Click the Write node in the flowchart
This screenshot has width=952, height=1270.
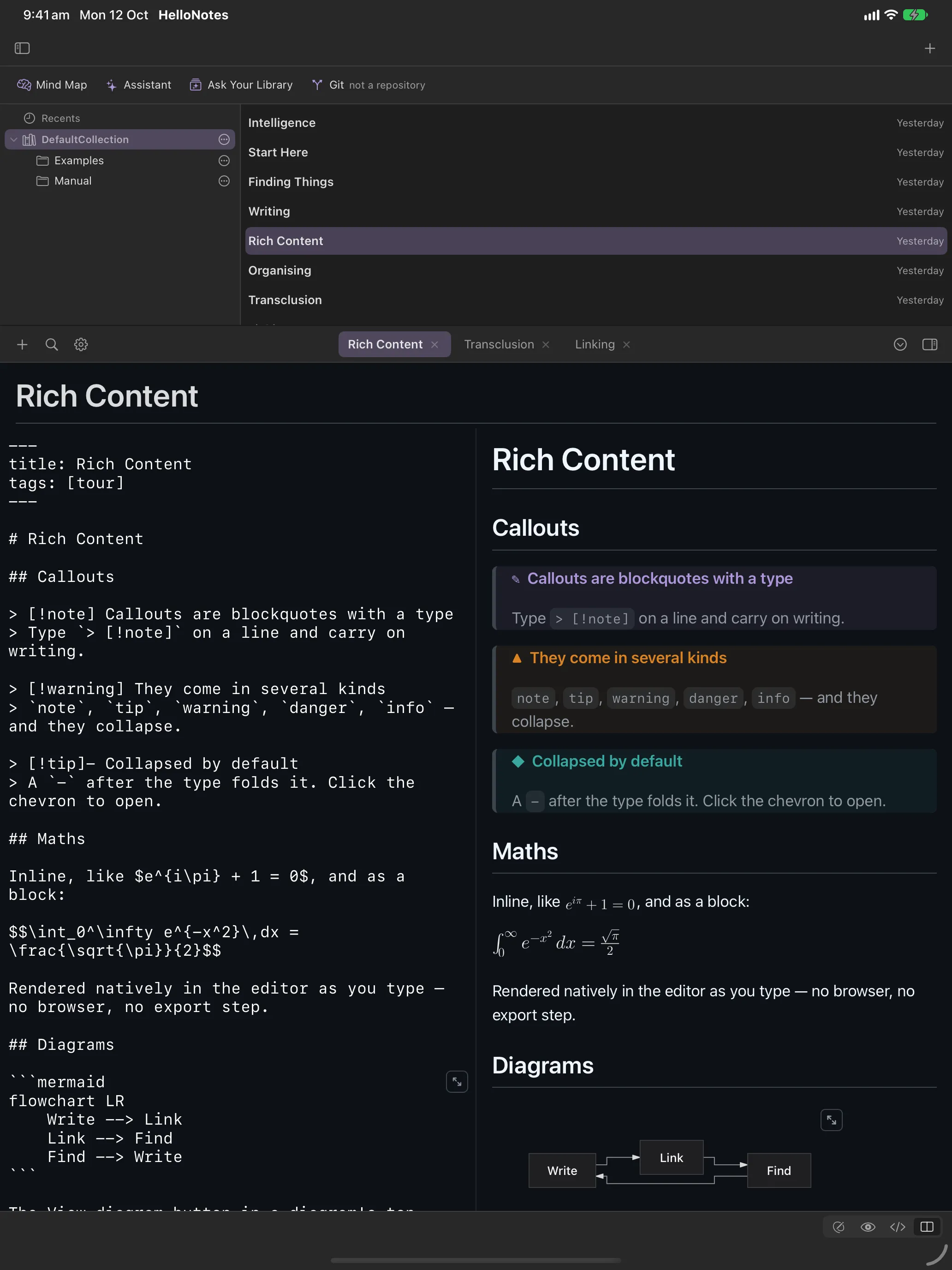(x=562, y=1171)
